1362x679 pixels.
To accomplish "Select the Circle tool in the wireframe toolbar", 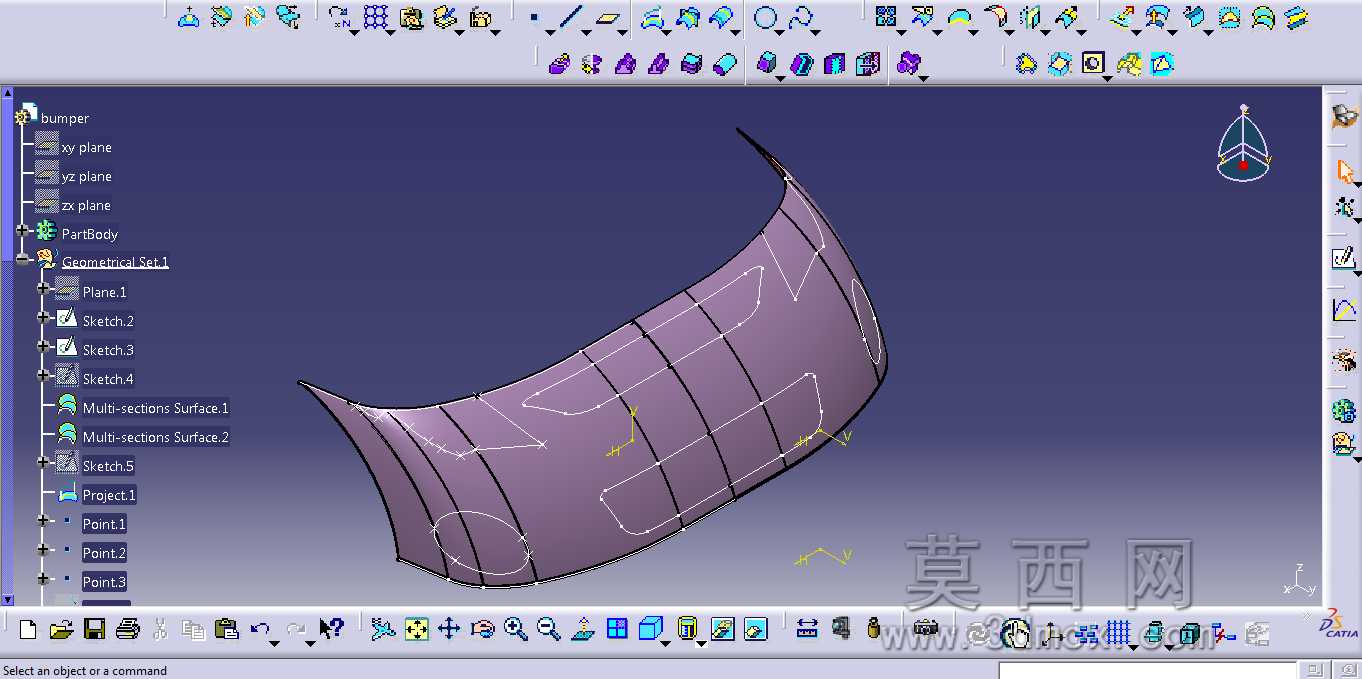I will 766,17.
